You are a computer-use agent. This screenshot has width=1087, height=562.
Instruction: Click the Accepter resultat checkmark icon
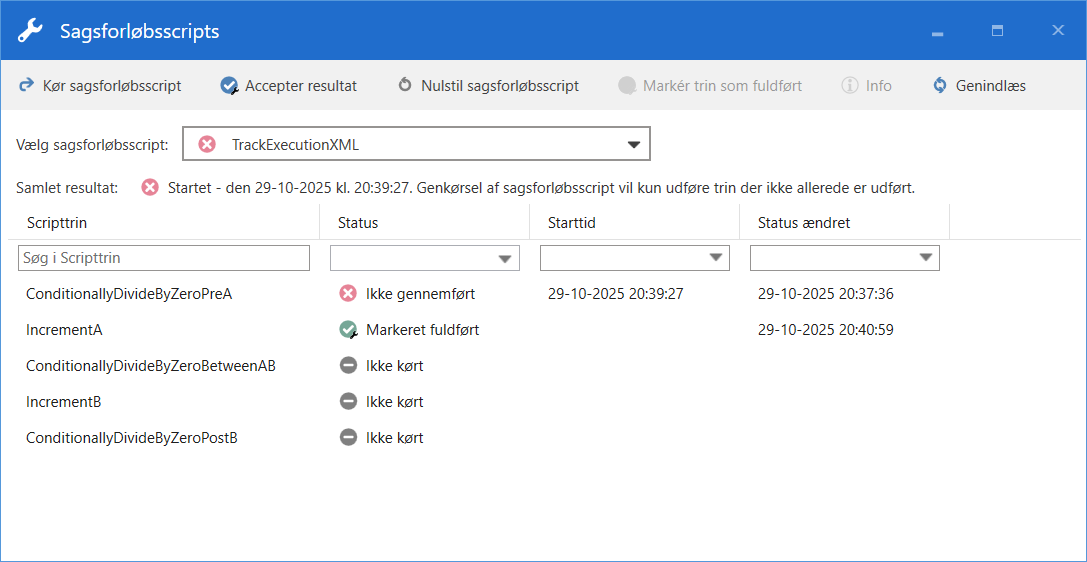(x=230, y=86)
